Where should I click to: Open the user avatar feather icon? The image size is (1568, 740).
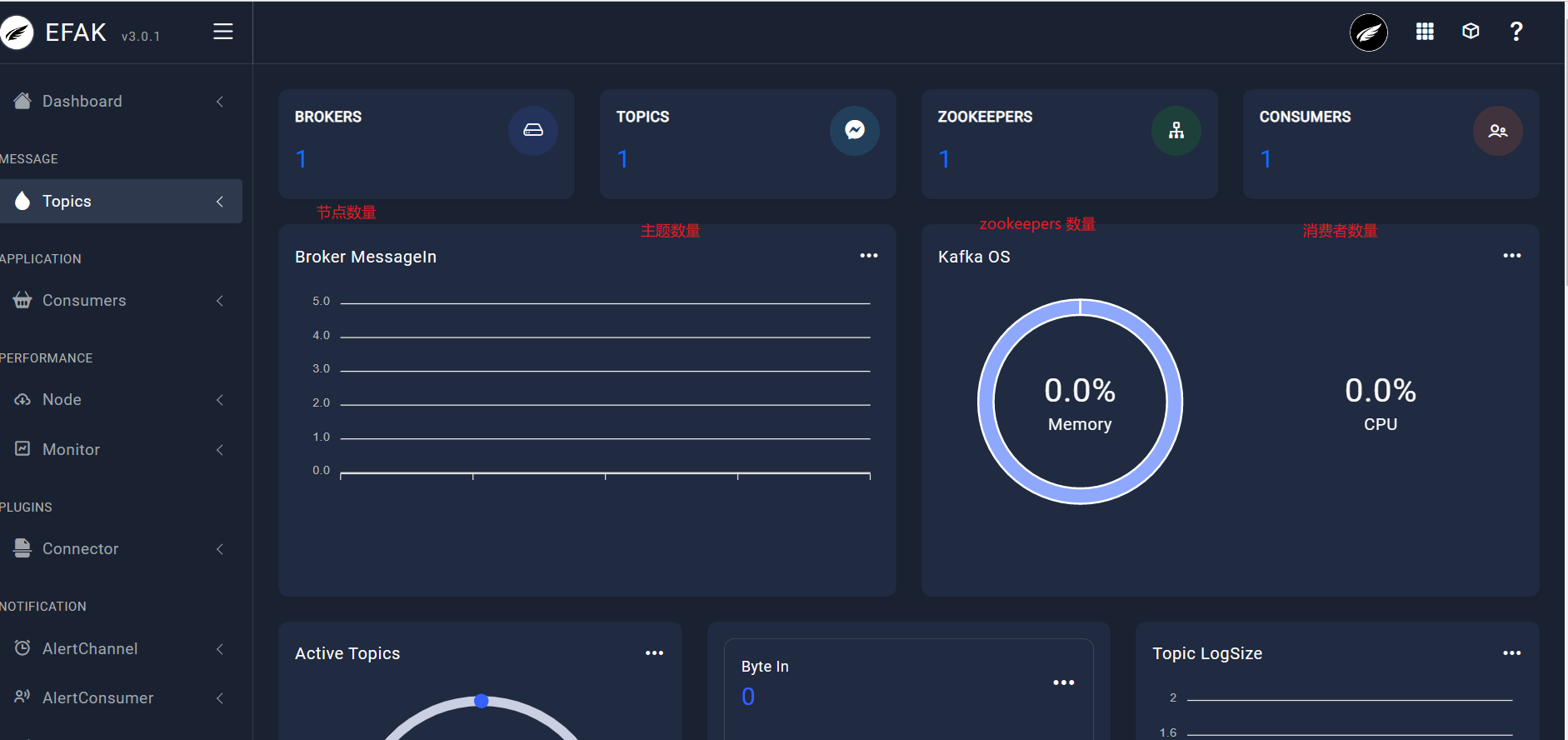click(1369, 32)
